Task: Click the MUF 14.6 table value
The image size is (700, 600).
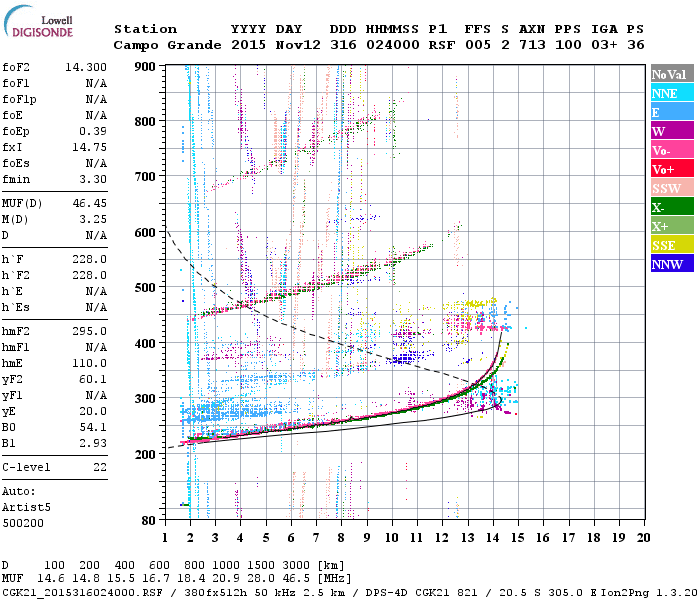Action: click(x=51, y=579)
